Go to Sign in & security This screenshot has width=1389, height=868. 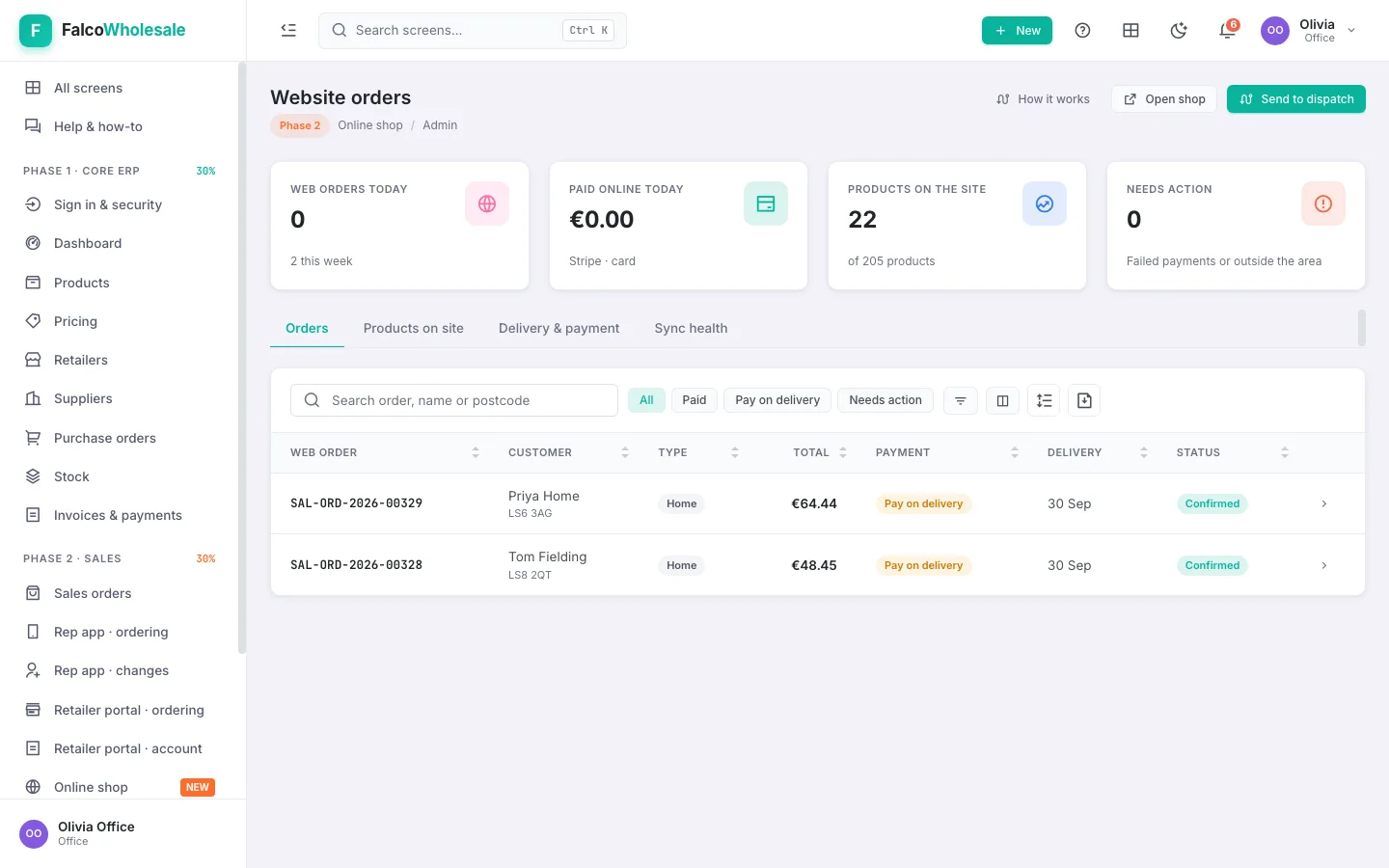(120, 204)
